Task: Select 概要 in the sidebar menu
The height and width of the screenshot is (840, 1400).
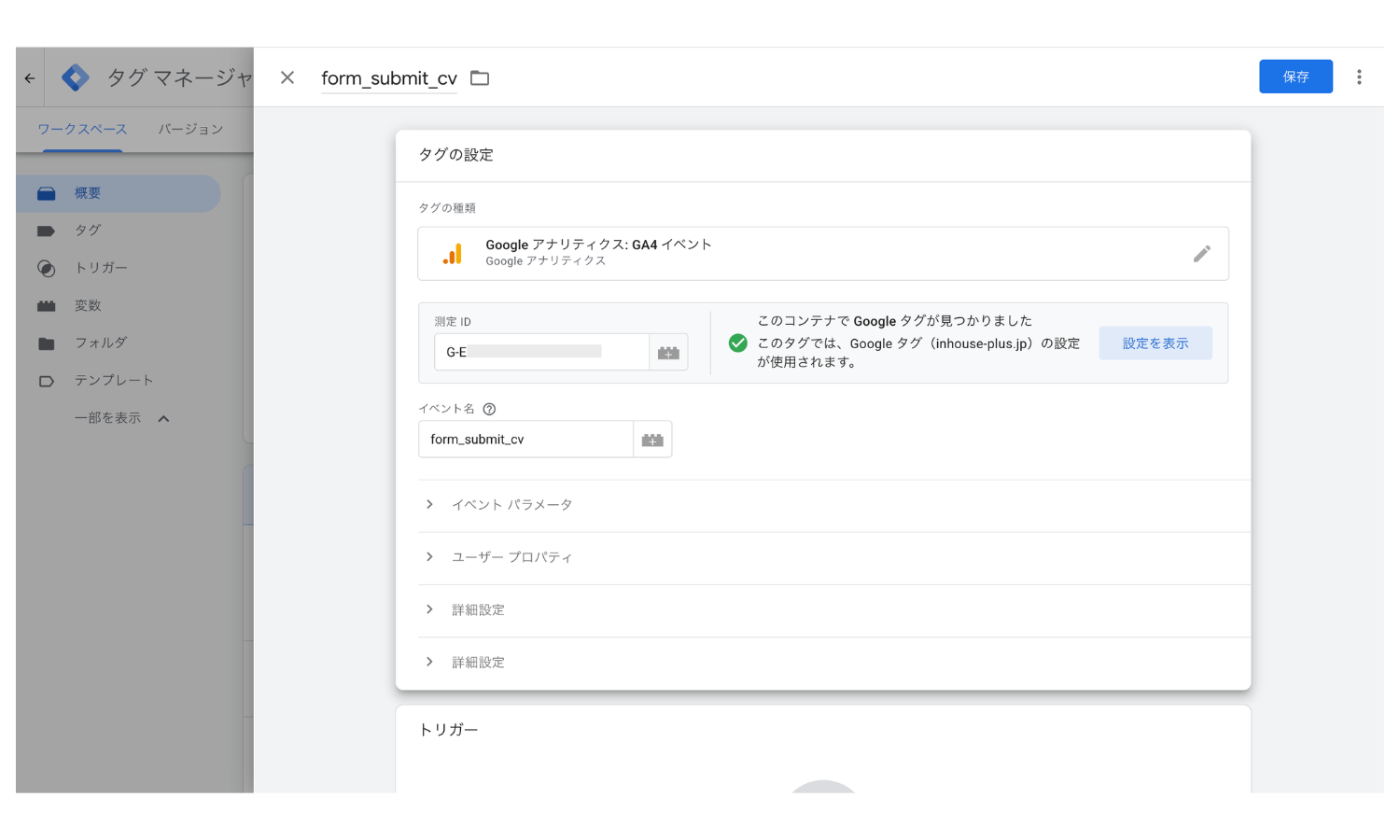Action: 119,193
